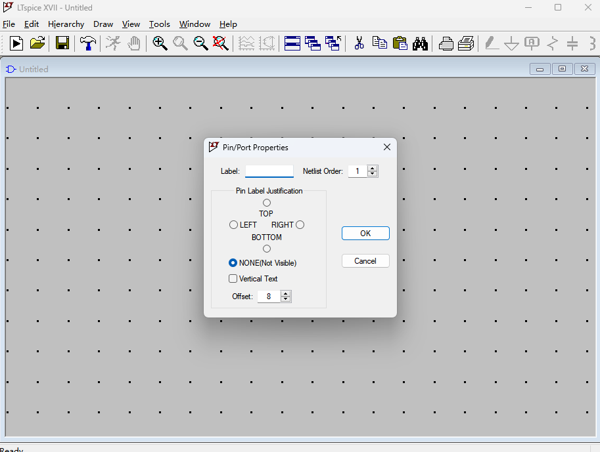600x452 pixels.
Task: Click the Save floppy disk icon
Action: 62,44
